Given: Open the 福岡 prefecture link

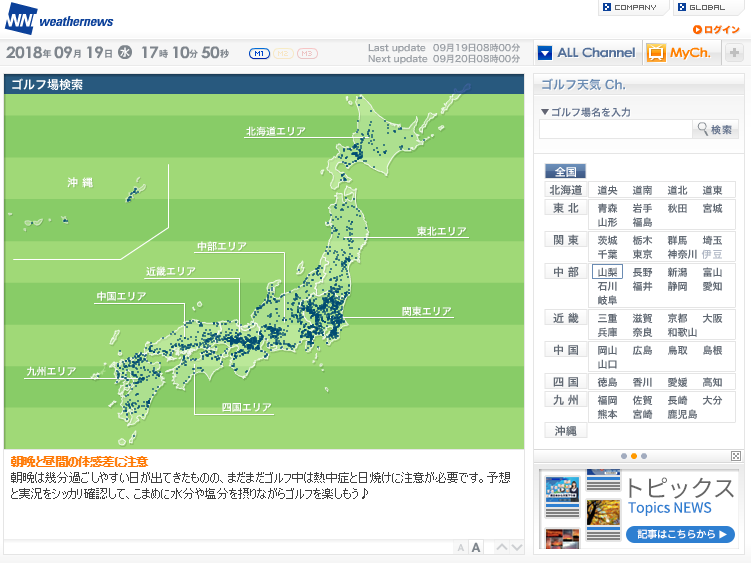Looking at the screenshot, I should point(607,401).
